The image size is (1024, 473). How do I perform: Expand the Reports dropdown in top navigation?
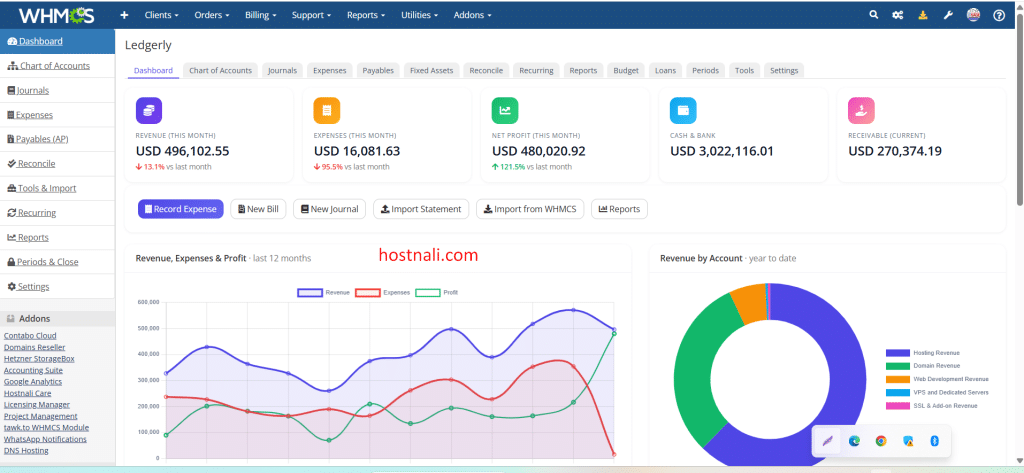click(366, 15)
